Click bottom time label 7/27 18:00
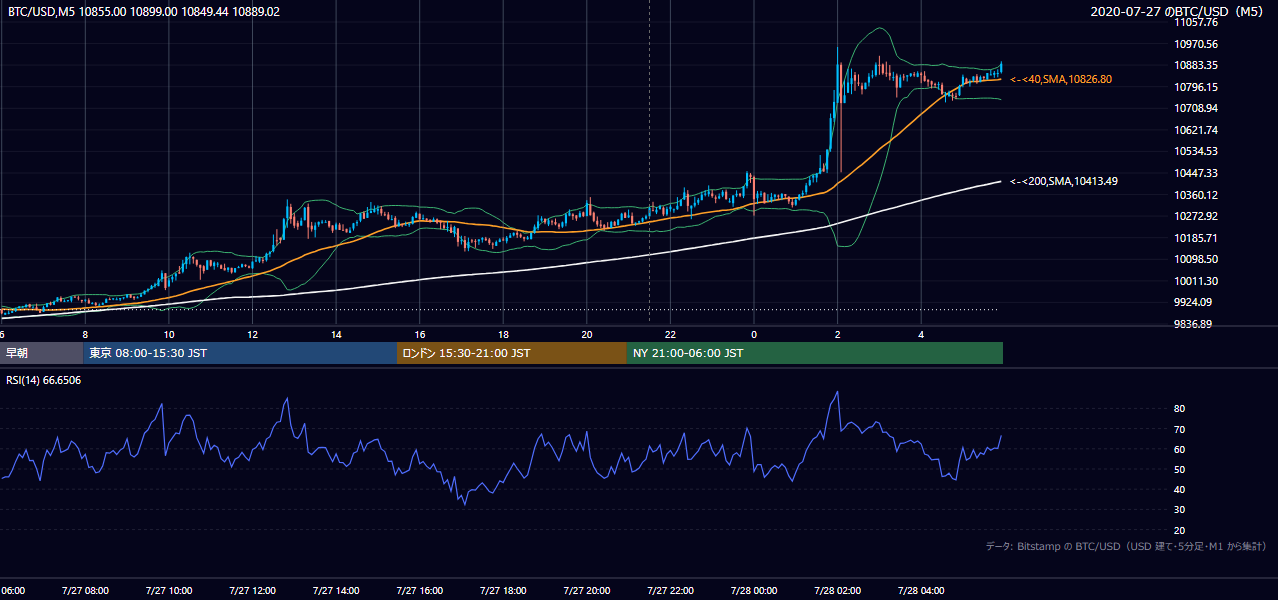The image size is (1278, 600). click(503, 591)
